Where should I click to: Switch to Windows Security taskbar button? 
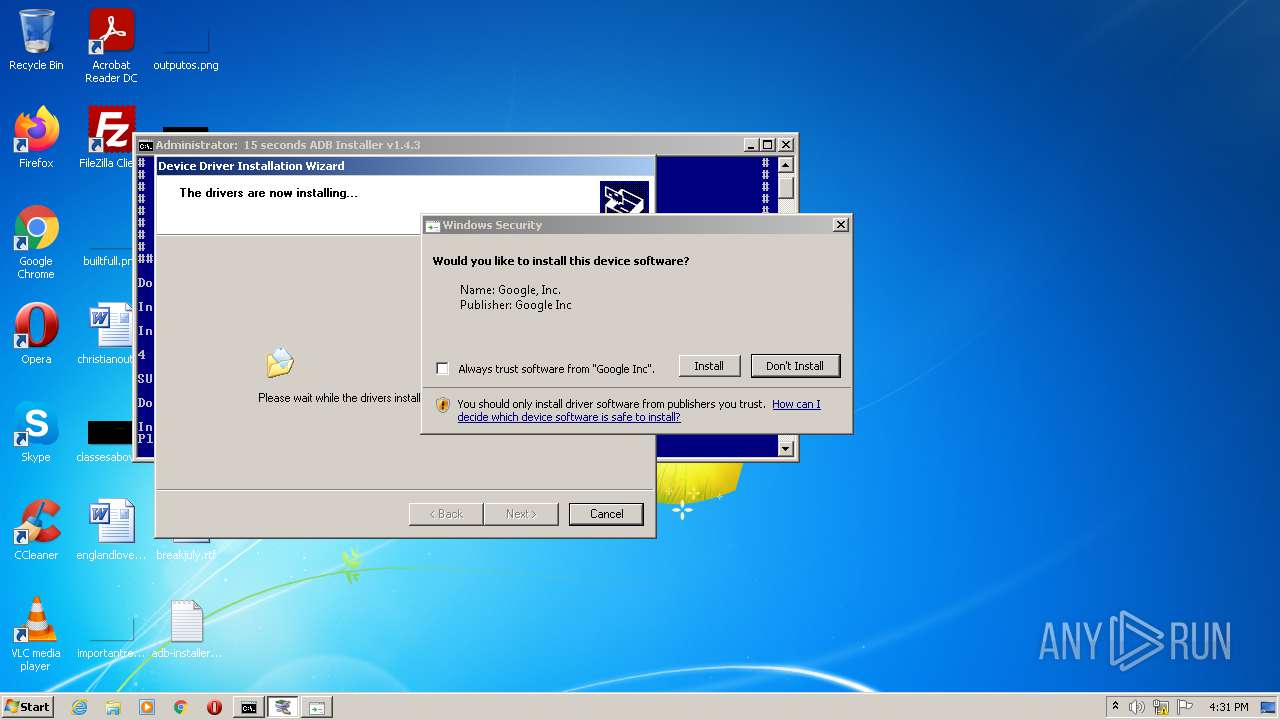tap(317, 707)
